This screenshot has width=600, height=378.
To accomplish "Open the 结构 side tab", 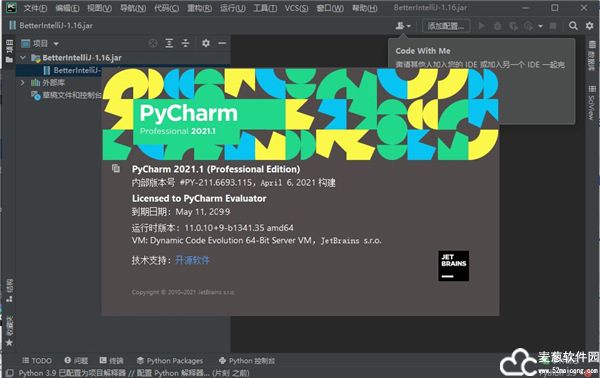I will 10,291.
